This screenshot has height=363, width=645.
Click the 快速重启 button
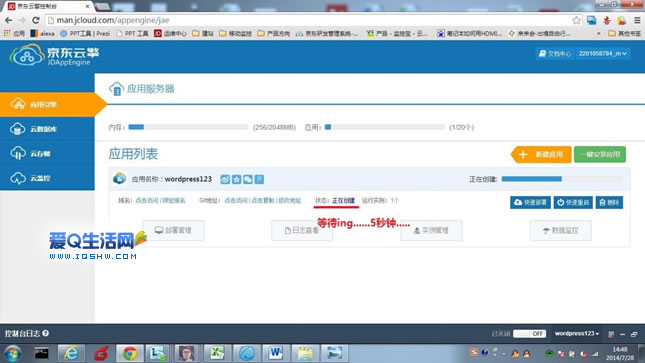click(573, 202)
